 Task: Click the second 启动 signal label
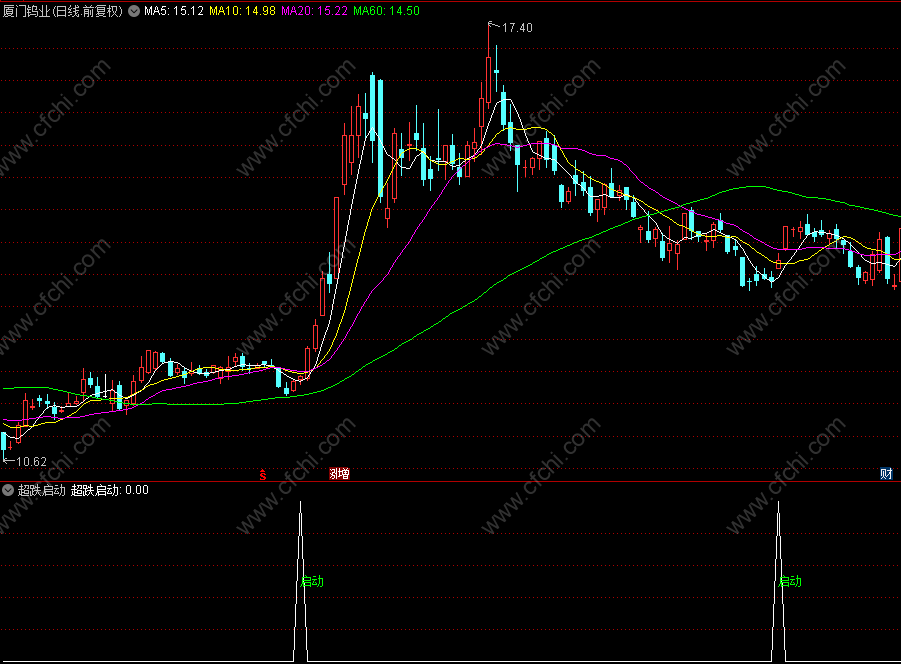(790, 581)
